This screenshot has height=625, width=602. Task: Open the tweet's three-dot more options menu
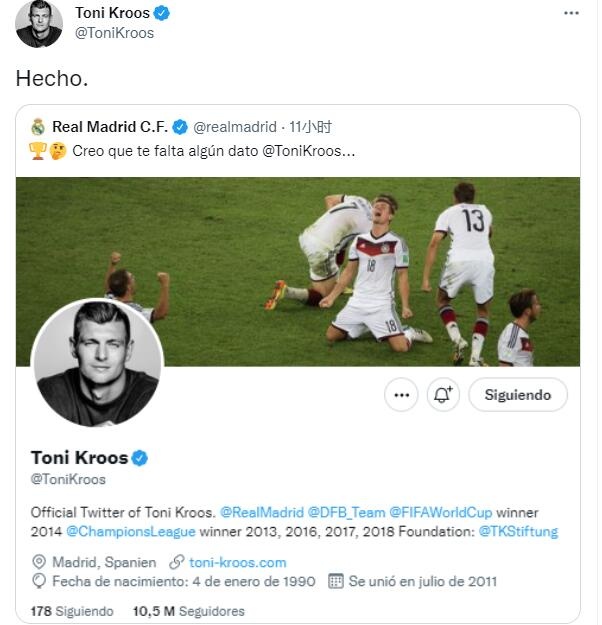(571, 13)
